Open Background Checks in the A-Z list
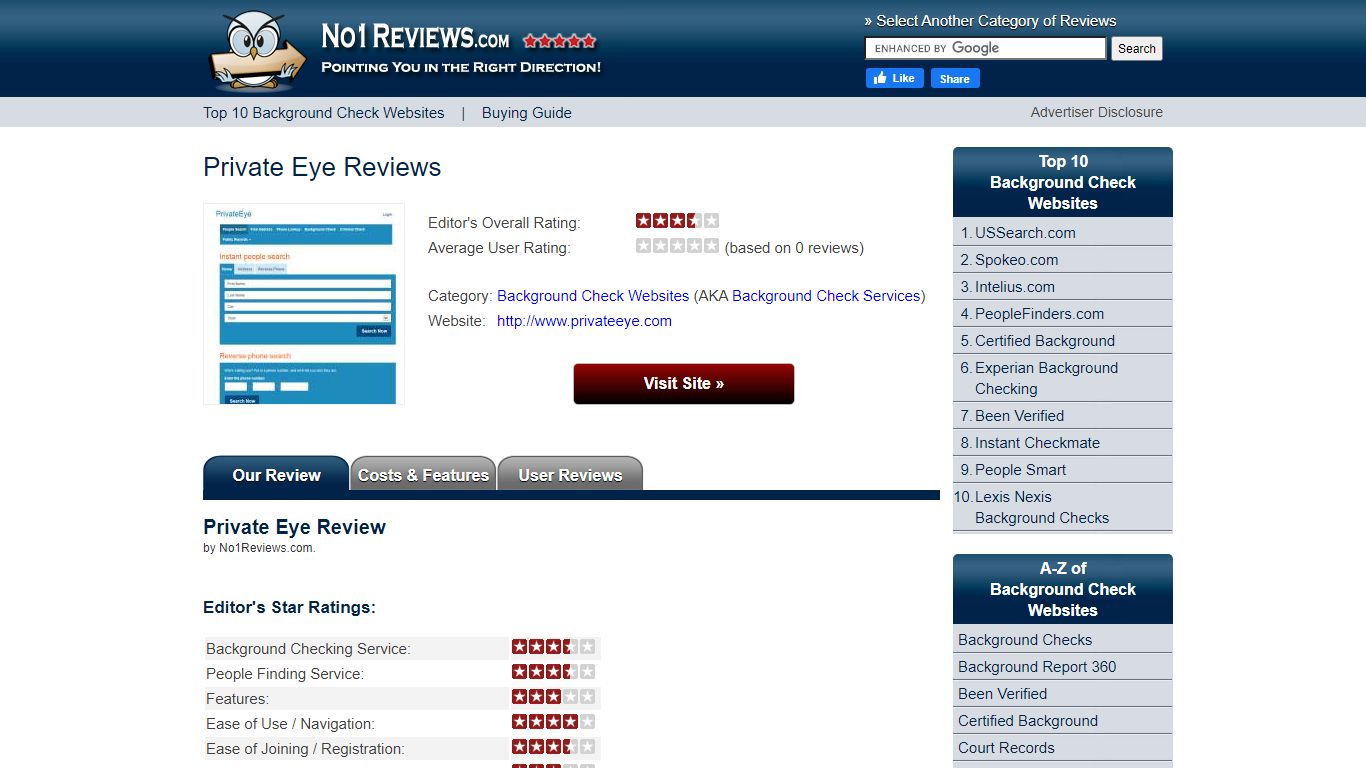The height and width of the screenshot is (768, 1366). pos(1025,640)
